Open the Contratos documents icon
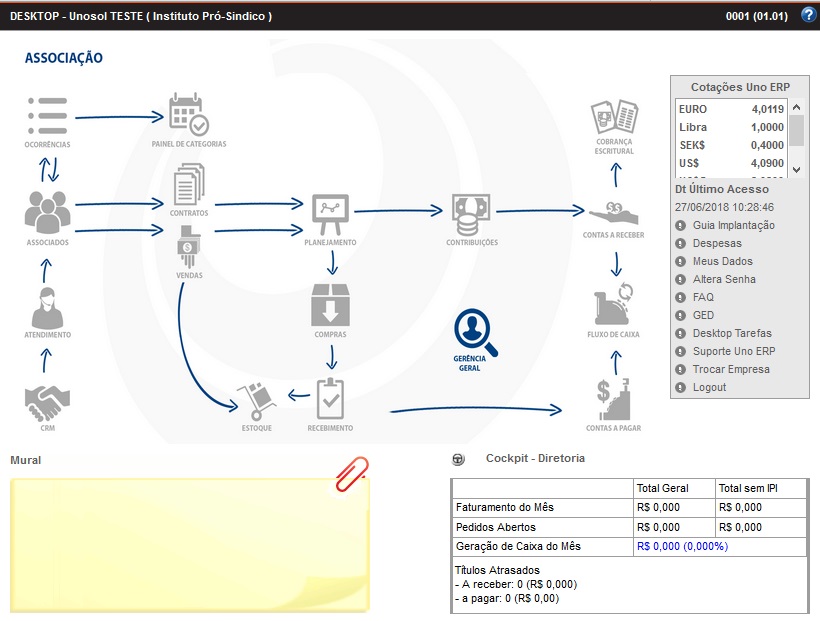 click(188, 184)
